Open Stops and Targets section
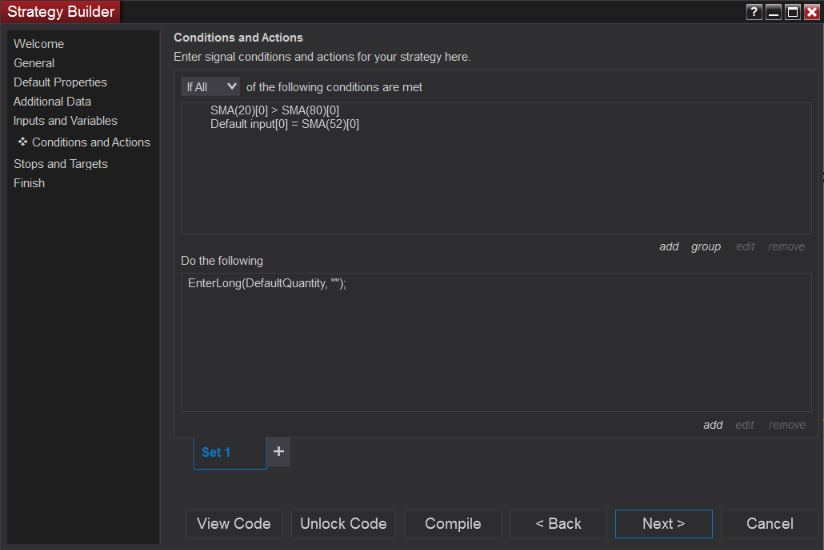This screenshot has width=824, height=550. (60, 164)
